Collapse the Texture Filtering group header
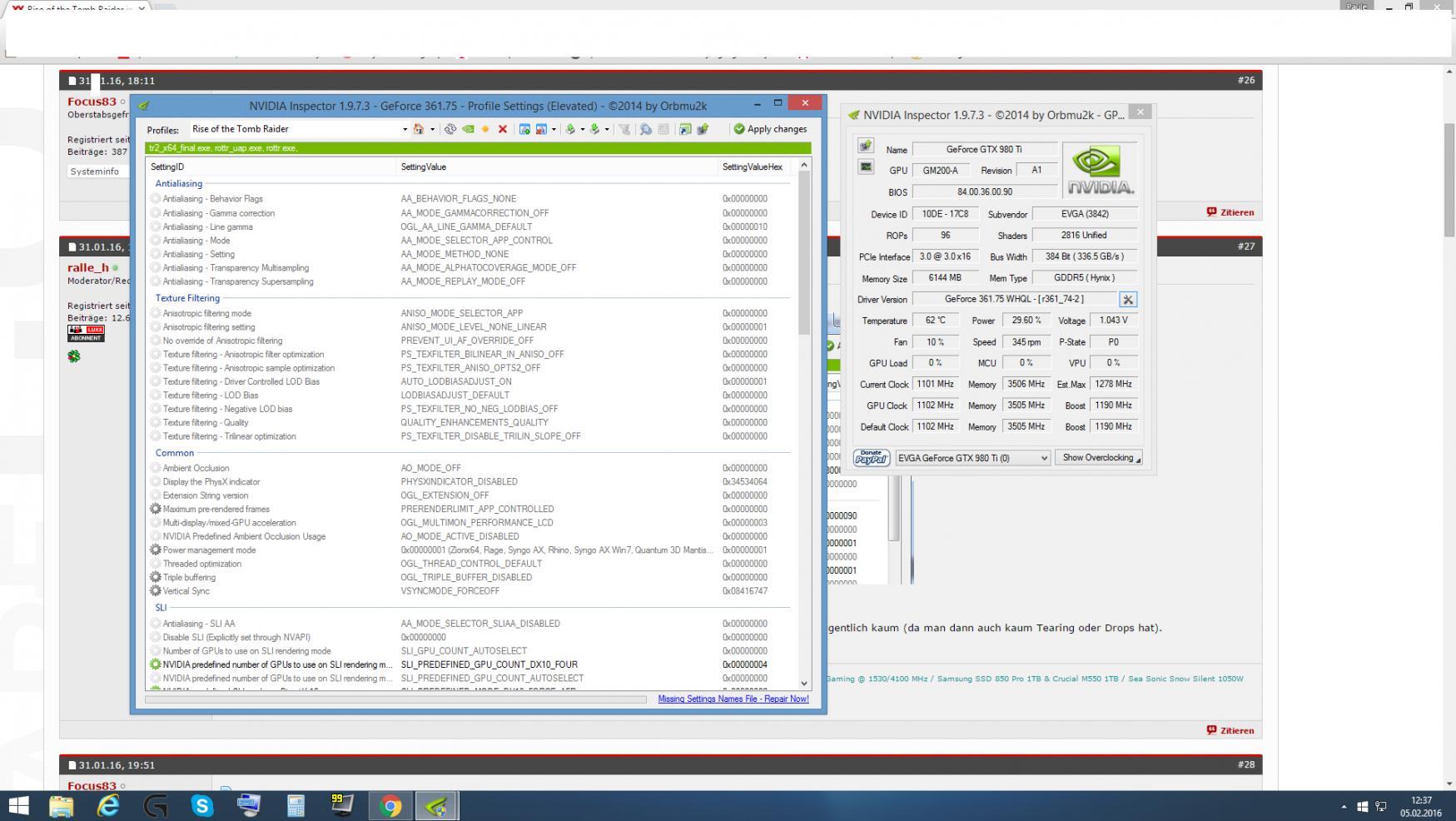This screenshot has width=1456, height=821. pos(187,298)
